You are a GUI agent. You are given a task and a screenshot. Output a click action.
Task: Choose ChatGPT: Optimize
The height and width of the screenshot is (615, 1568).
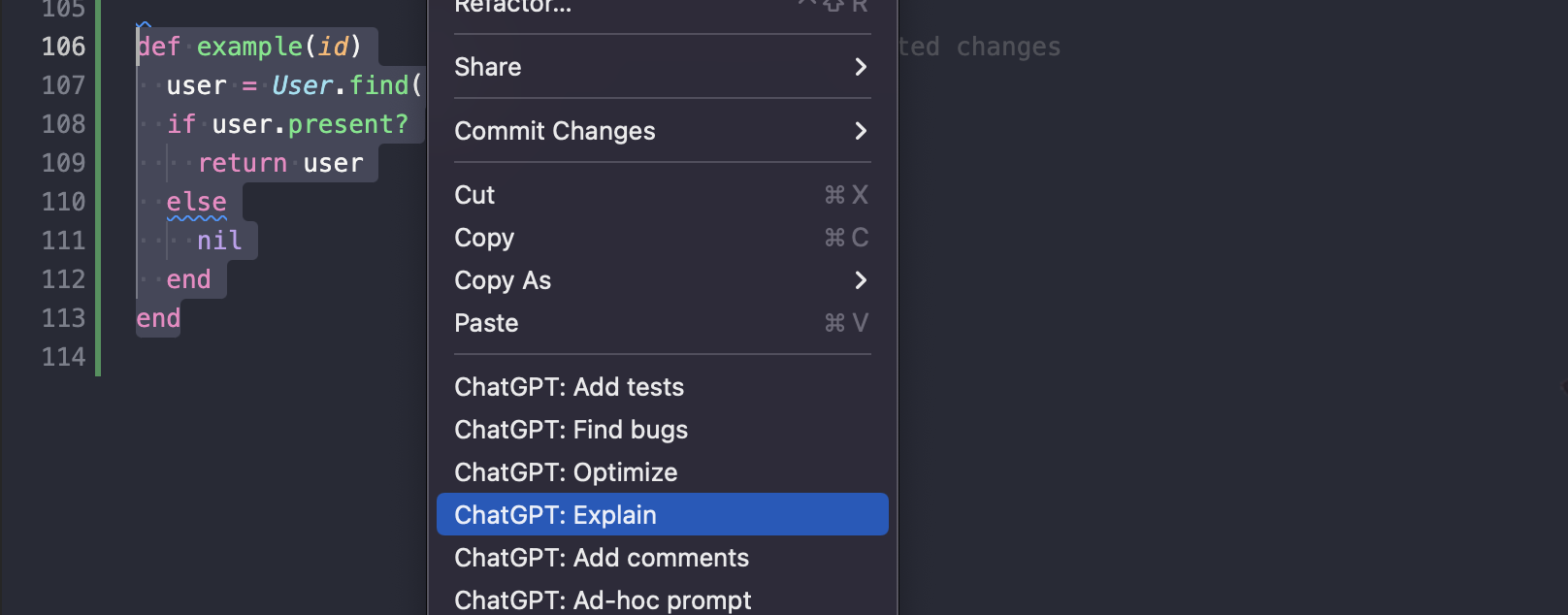566,472
